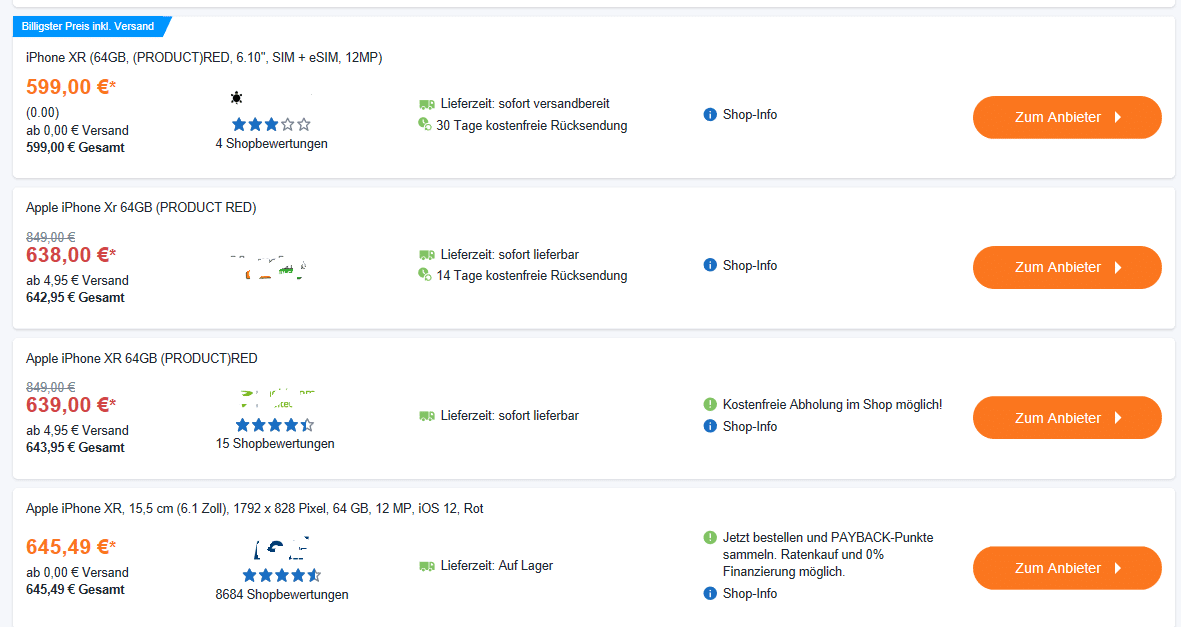Open 'Shop-Info' below the PAYBACK-Punkte note
Viewport: 1181px width, 627px height.
[749, 594]
